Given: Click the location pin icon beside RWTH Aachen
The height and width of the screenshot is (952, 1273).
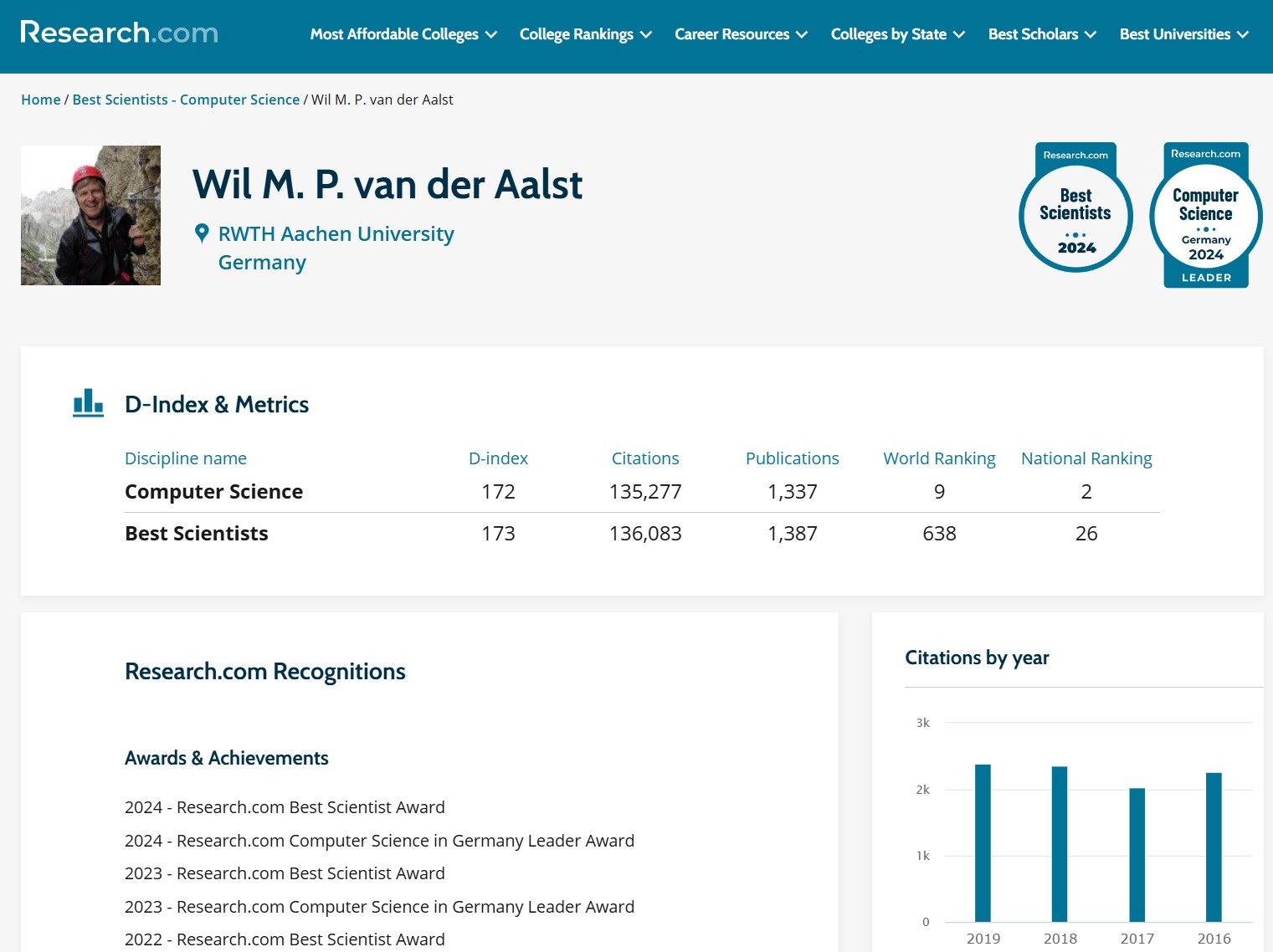Looking at the screenshot, I should (x=202, y=233).
